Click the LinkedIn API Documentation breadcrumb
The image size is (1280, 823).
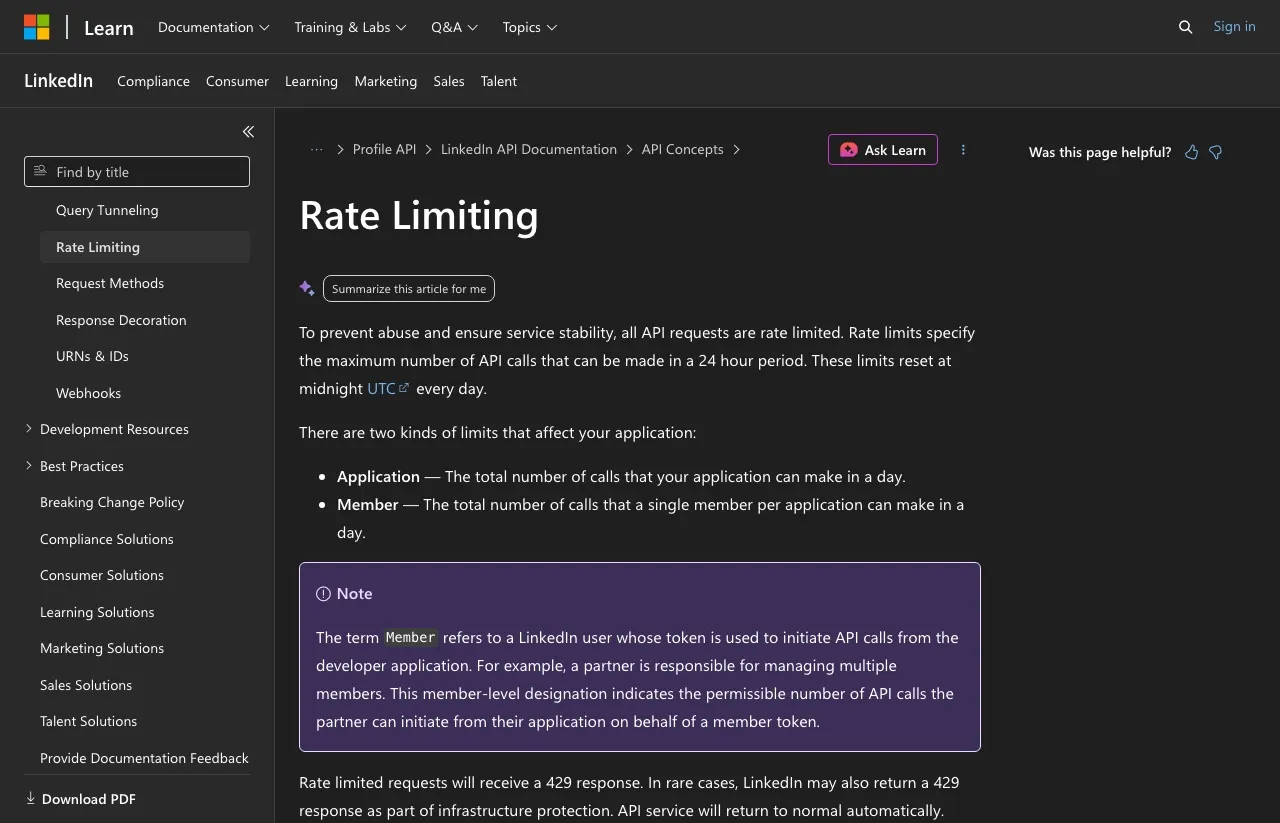pyautogui.click(x=529, y=149)
